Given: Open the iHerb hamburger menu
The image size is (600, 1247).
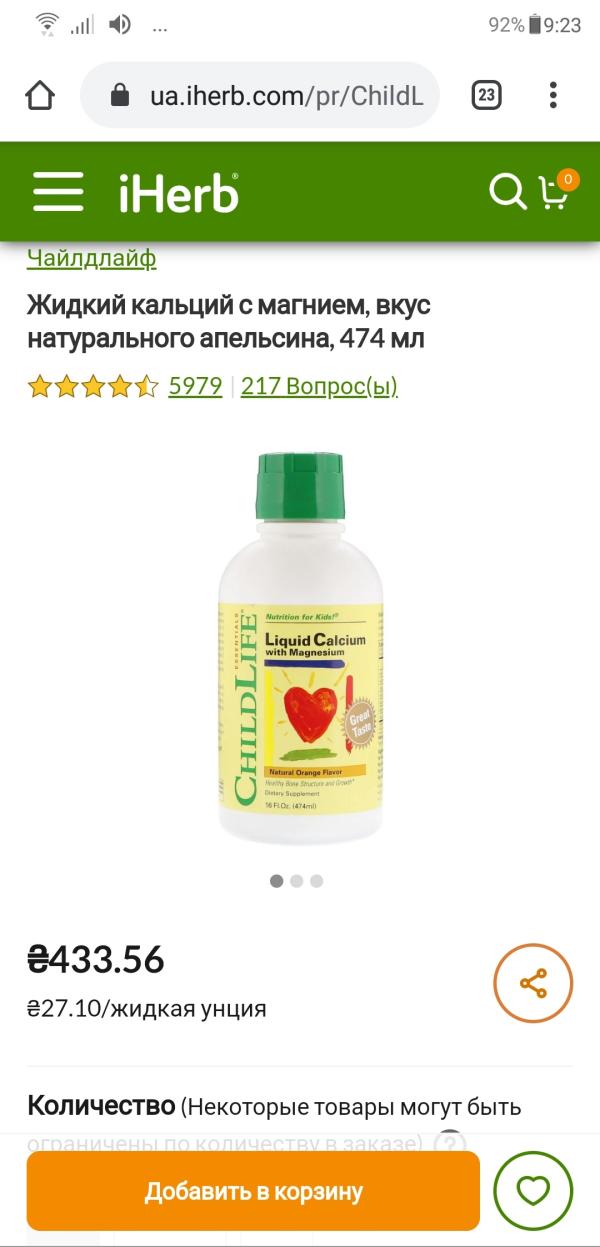Looking at the screenshot, I should point(58,190).
